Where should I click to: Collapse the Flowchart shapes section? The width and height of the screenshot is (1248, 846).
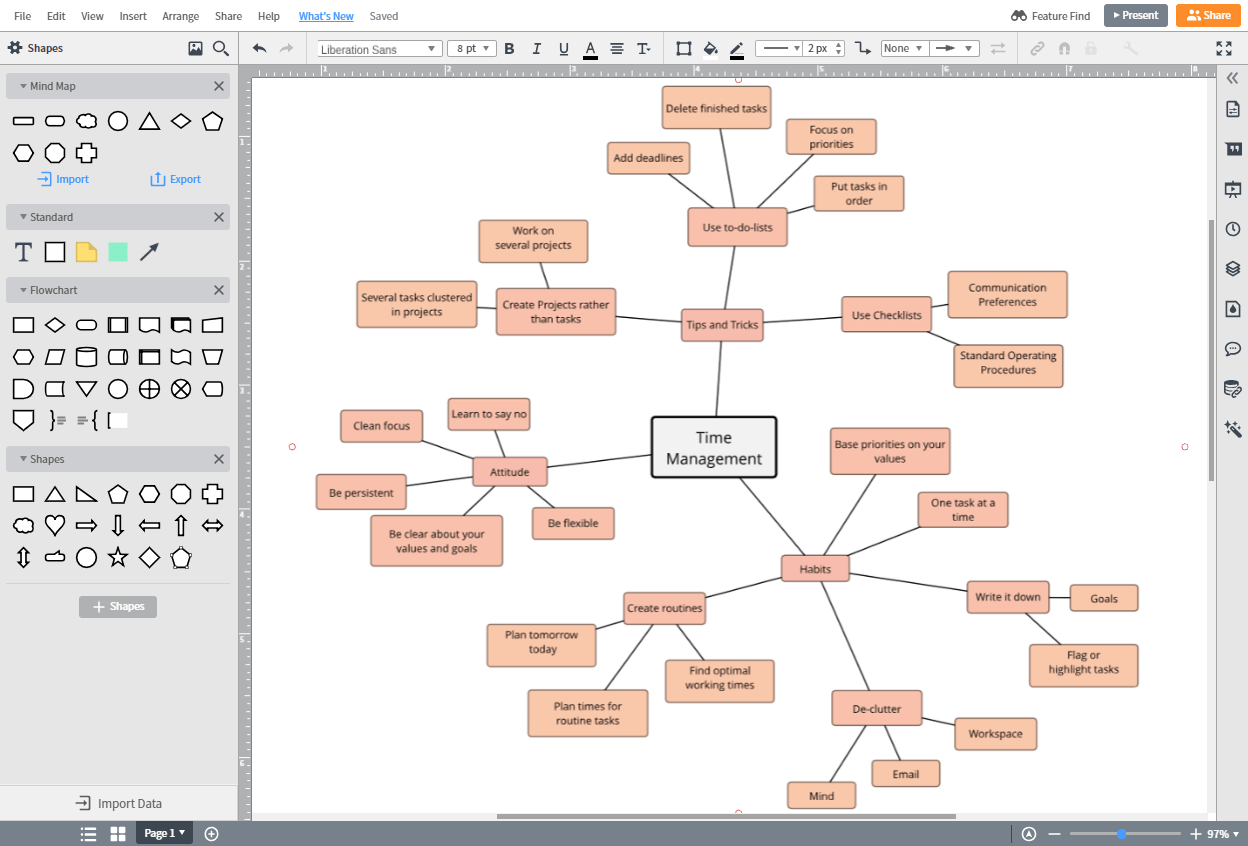pyautogui.click(x=24, y=290)
